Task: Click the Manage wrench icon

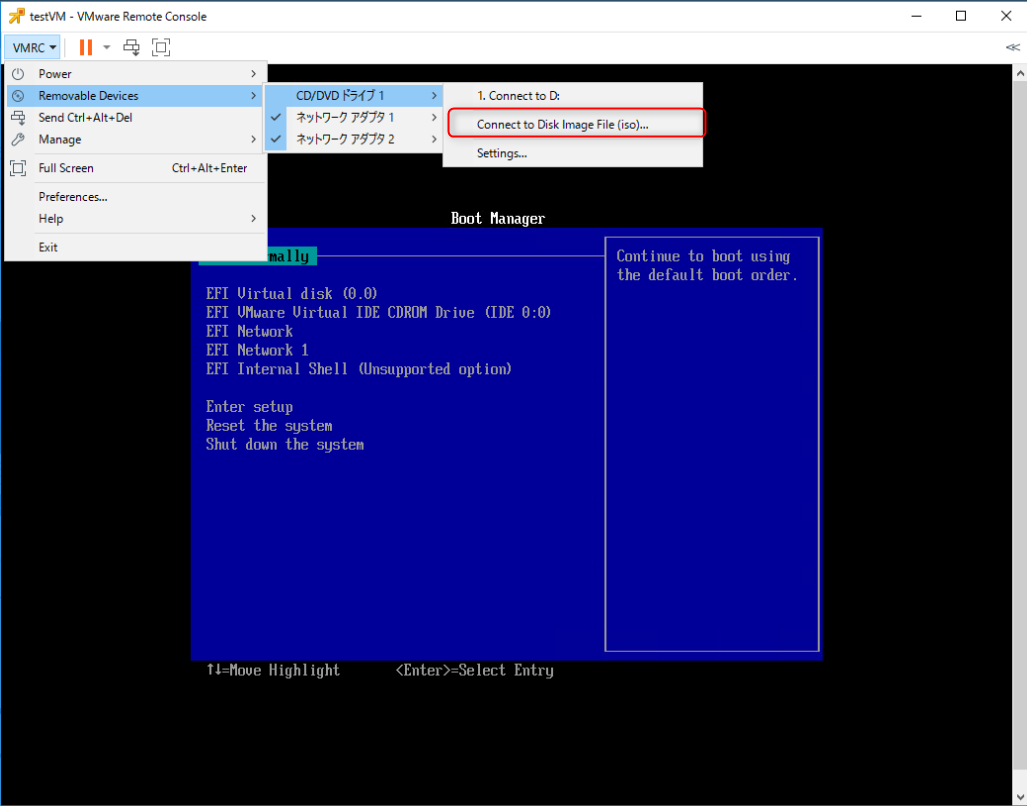Action: (x=18, y=139)
